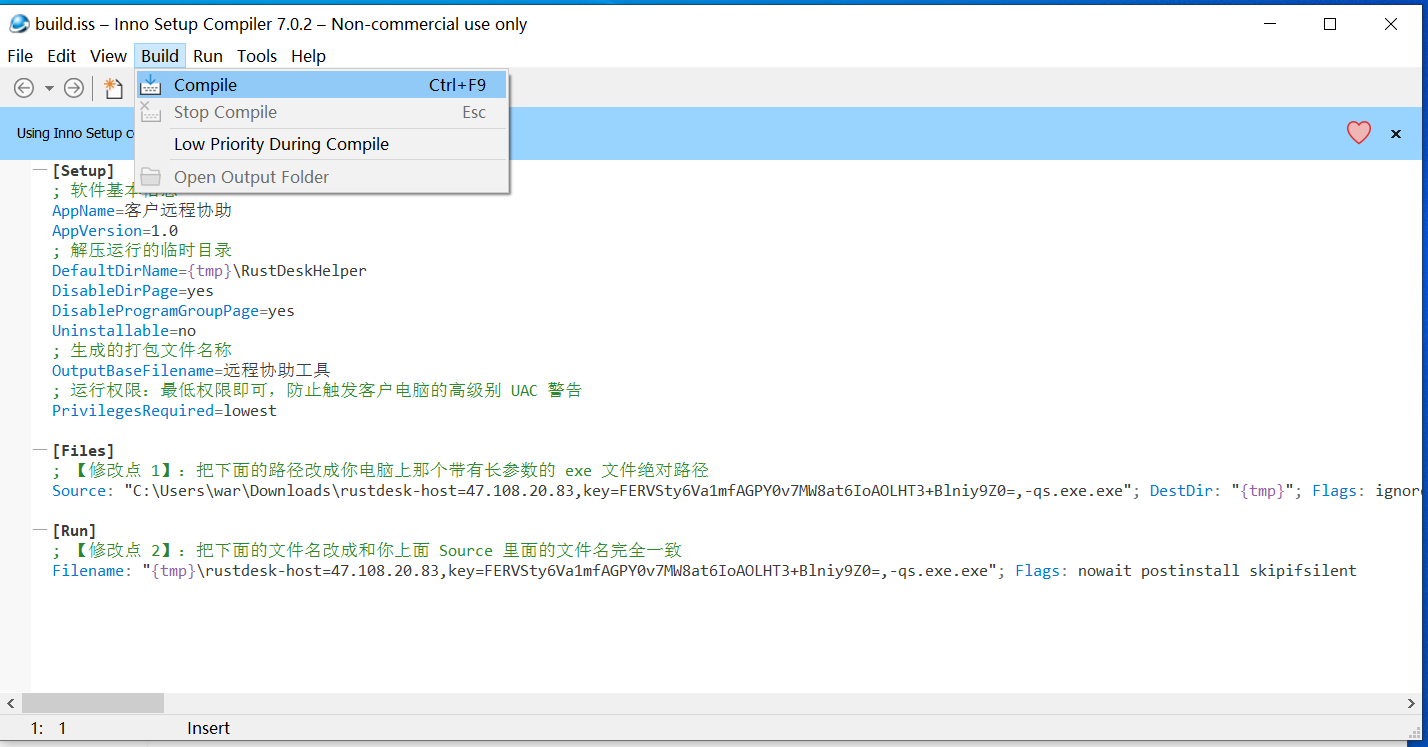
Task: Click the Compile icon in Build menu
Action: click(151, 85)
